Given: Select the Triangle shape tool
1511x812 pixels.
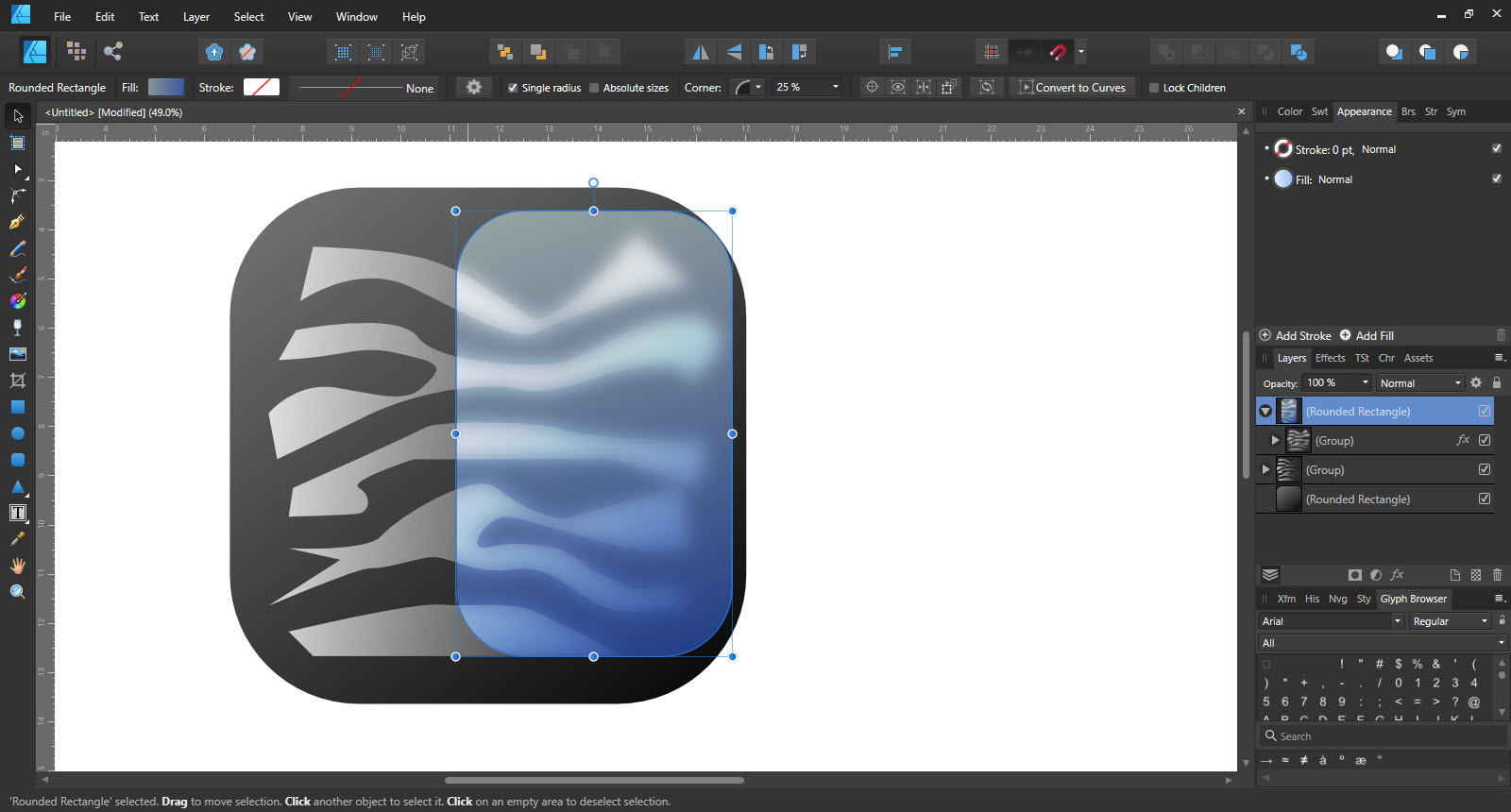Looking at the screenshot, I should click(x=17, y=486).
